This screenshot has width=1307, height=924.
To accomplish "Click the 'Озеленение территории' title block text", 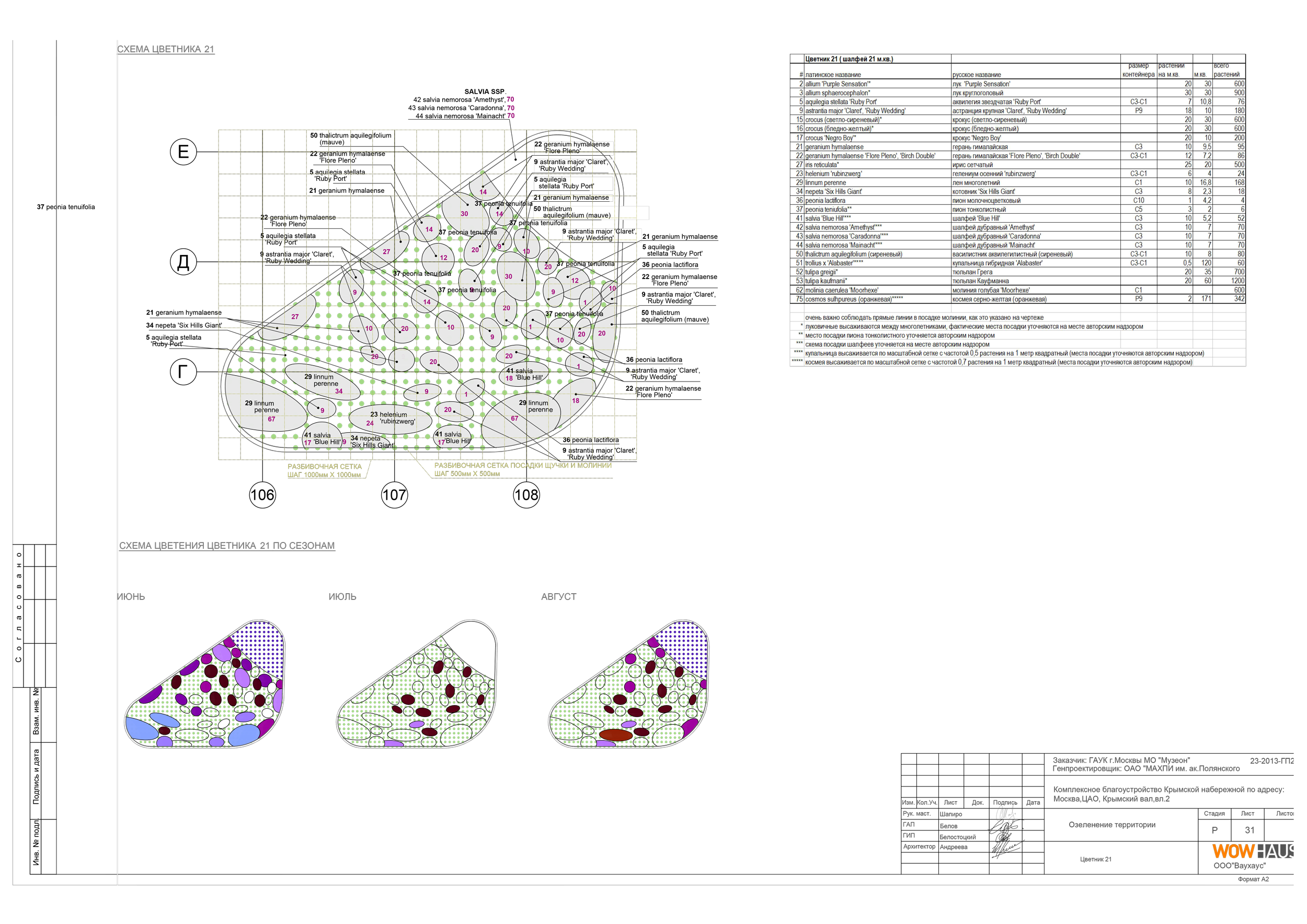I will 1112,824.
